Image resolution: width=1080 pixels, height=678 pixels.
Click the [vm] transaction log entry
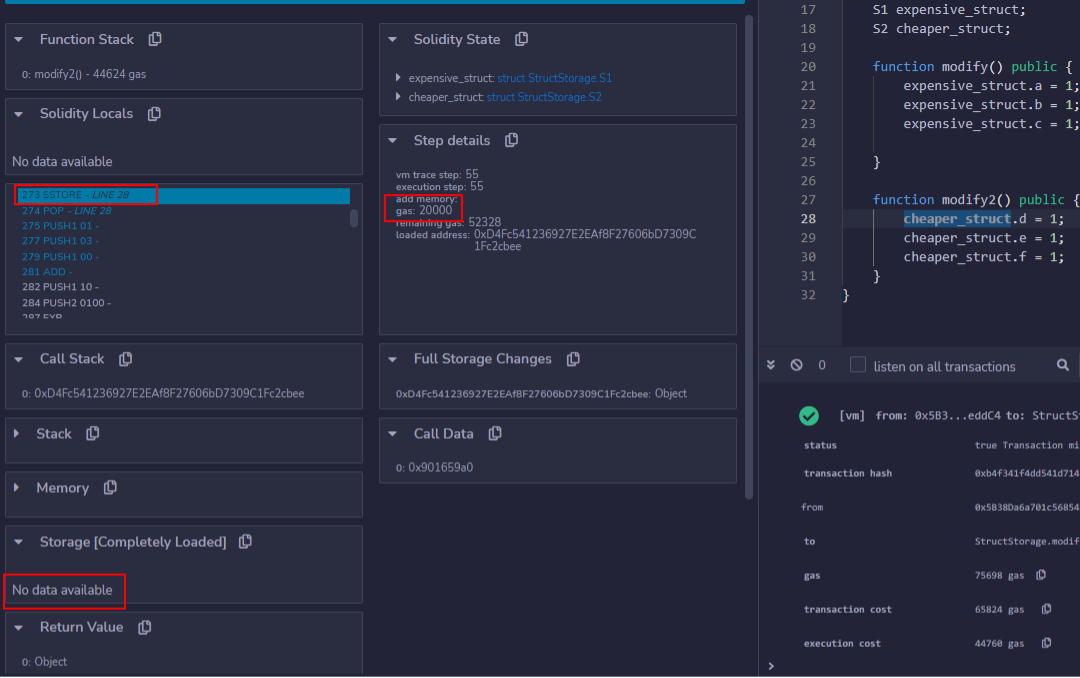(959, 415)
